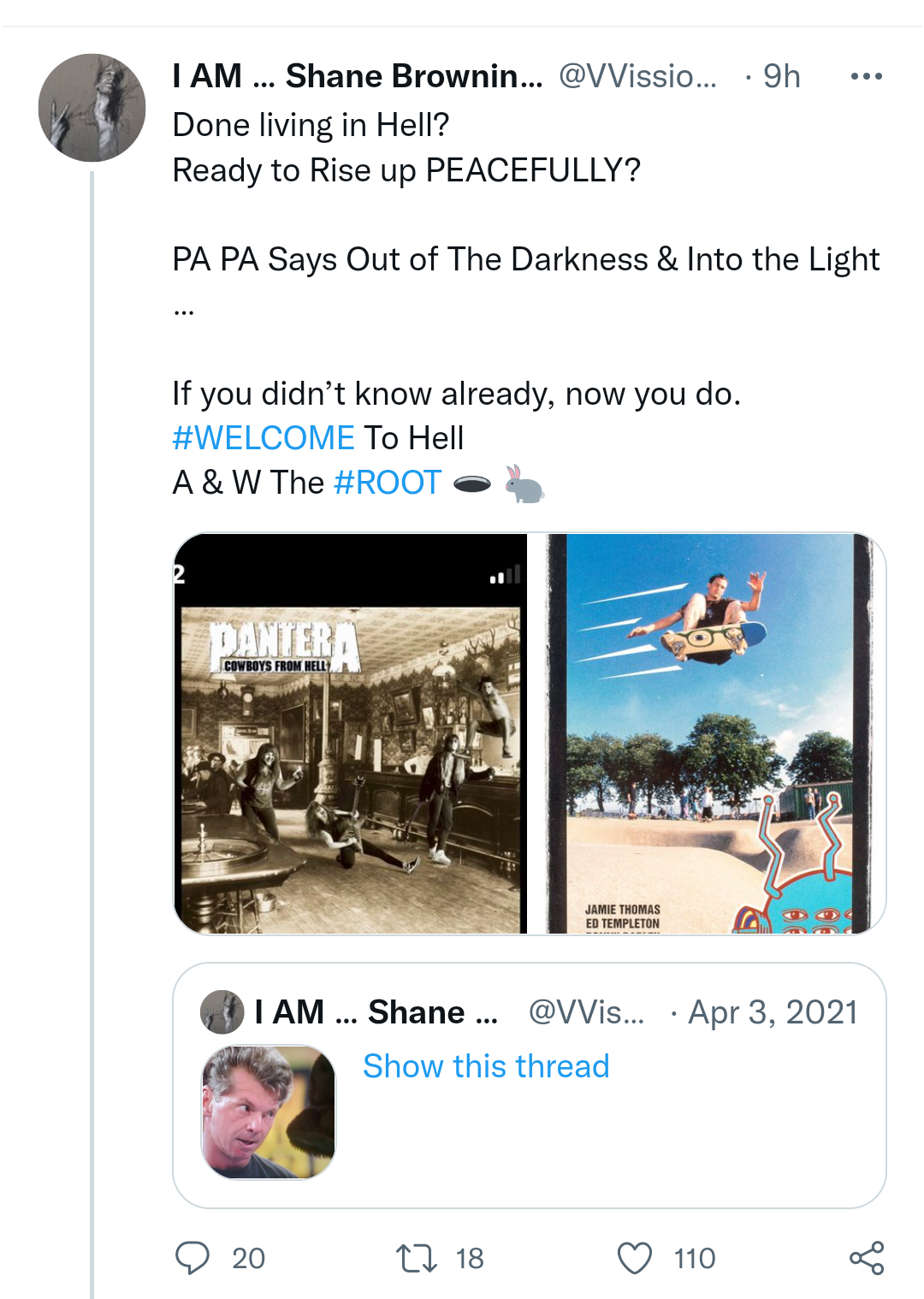Open the man's photo in quoted tweet
The width and height of the screenshot is (924, 1299).
(269, 1112)
